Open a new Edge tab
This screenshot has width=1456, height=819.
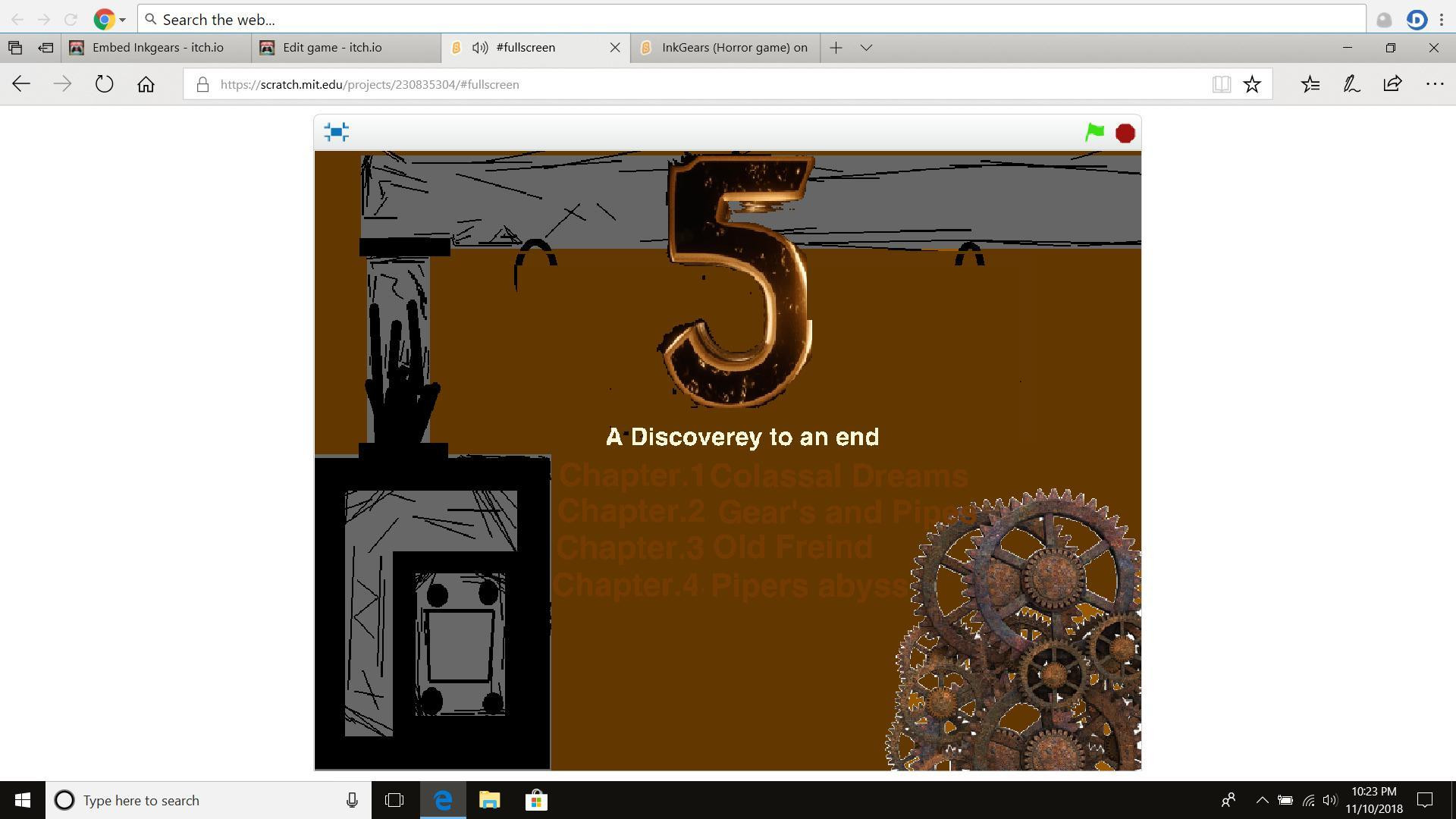(836, 48)
